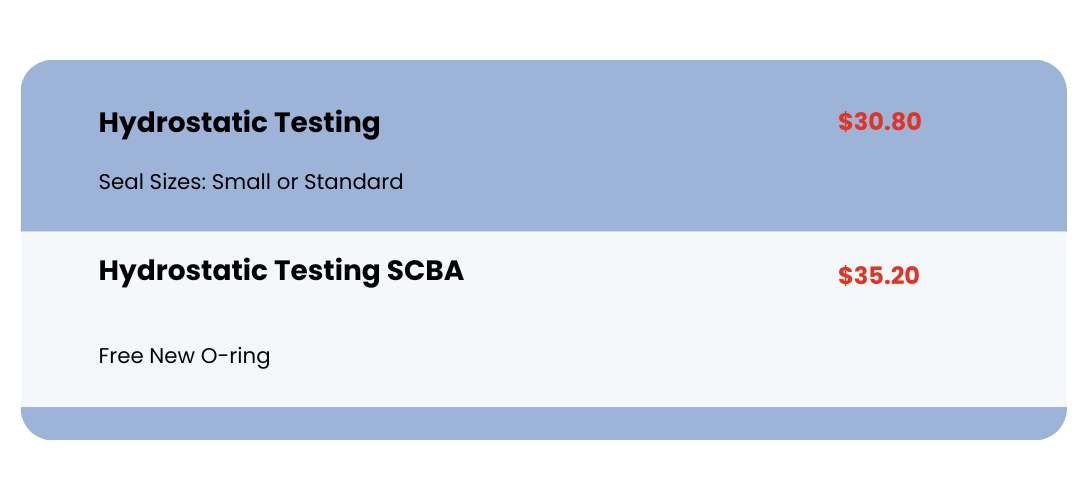The width and height of the screenshot is (1080, 500).
Task: Click the word New in the SCBA description
Action: [172, 356]
